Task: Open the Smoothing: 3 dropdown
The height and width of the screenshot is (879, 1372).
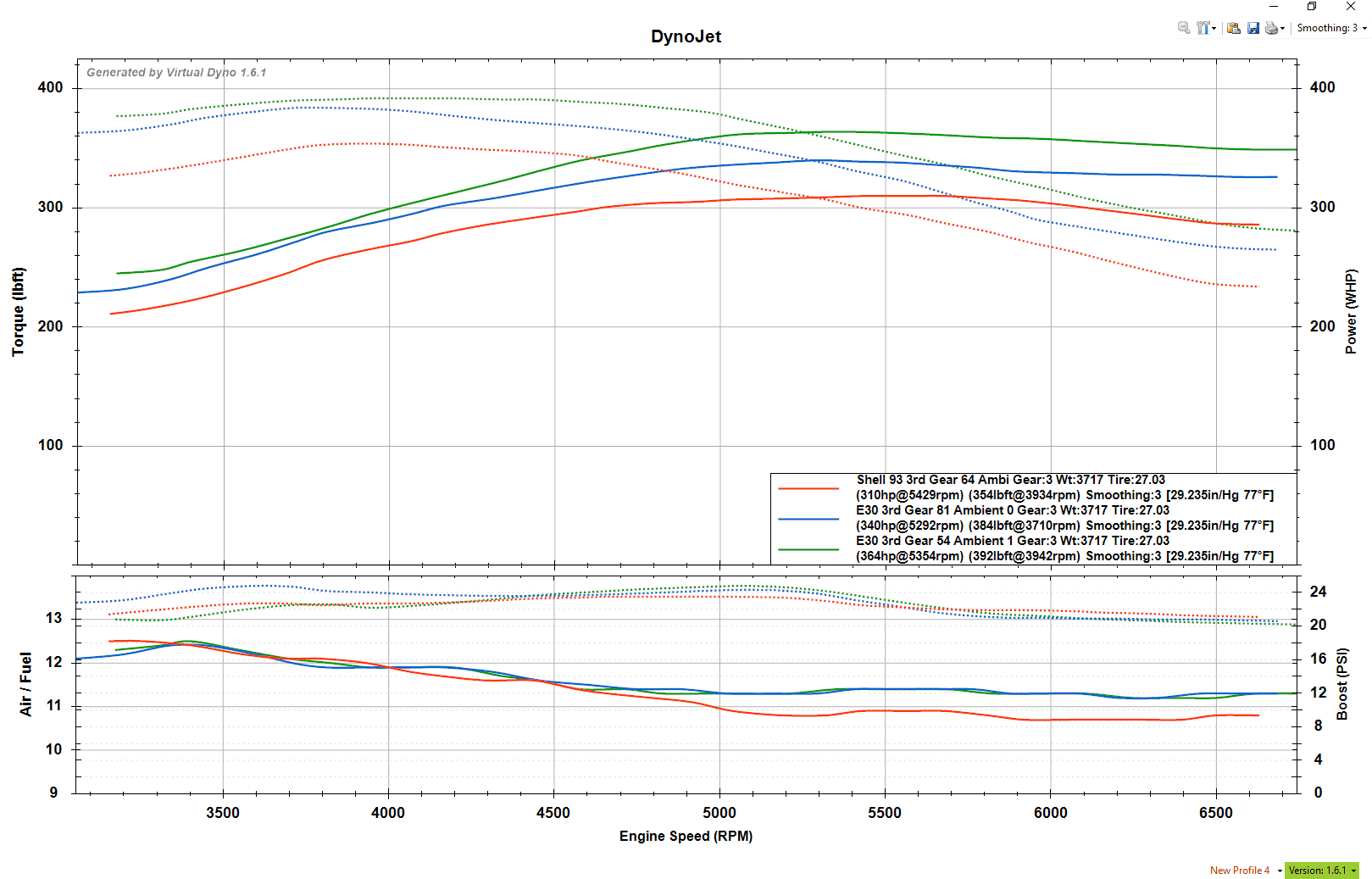Action: [x=1331, y=28]
